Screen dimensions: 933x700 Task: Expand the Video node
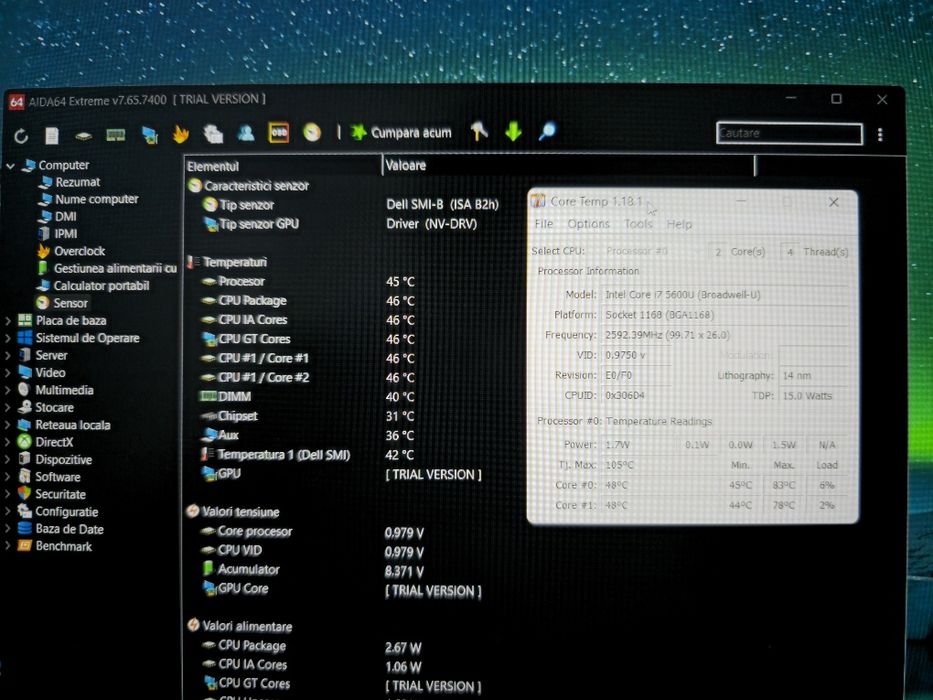[x=8, y=373]
